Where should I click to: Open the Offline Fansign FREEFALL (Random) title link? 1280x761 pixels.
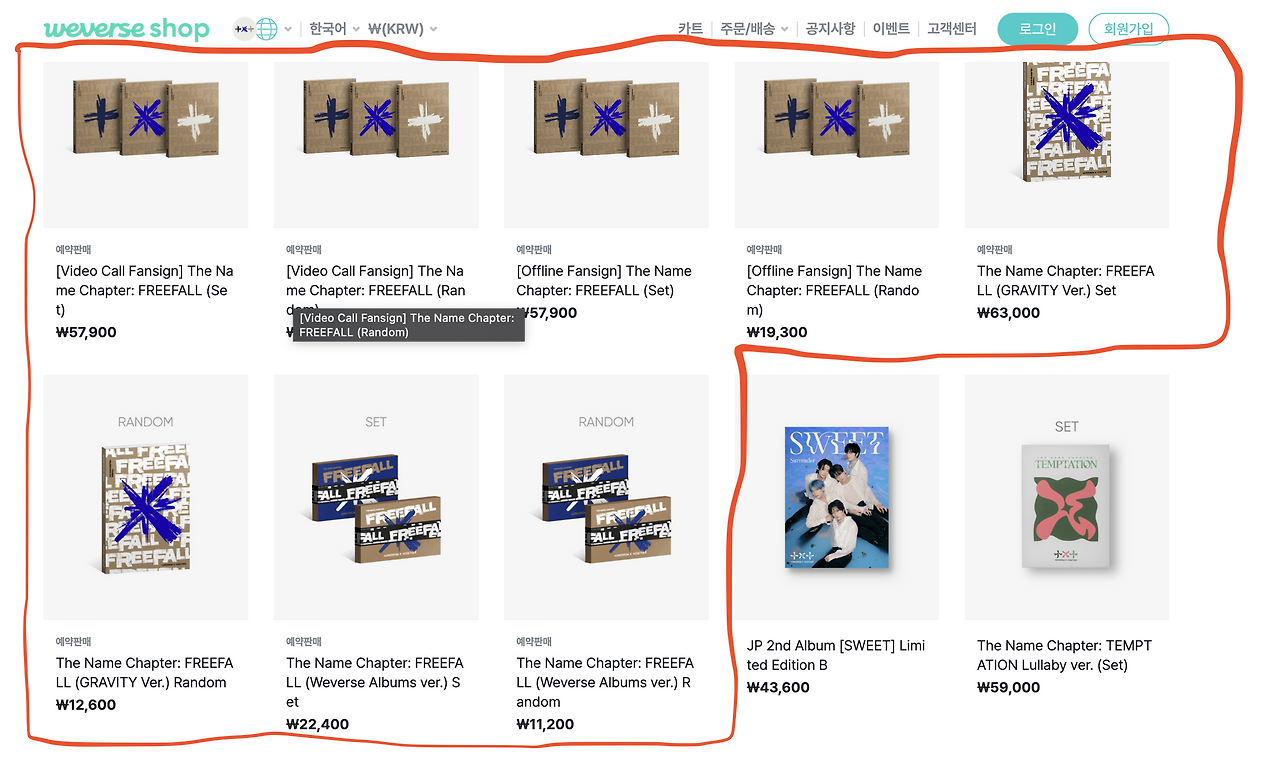coord(834,290)
